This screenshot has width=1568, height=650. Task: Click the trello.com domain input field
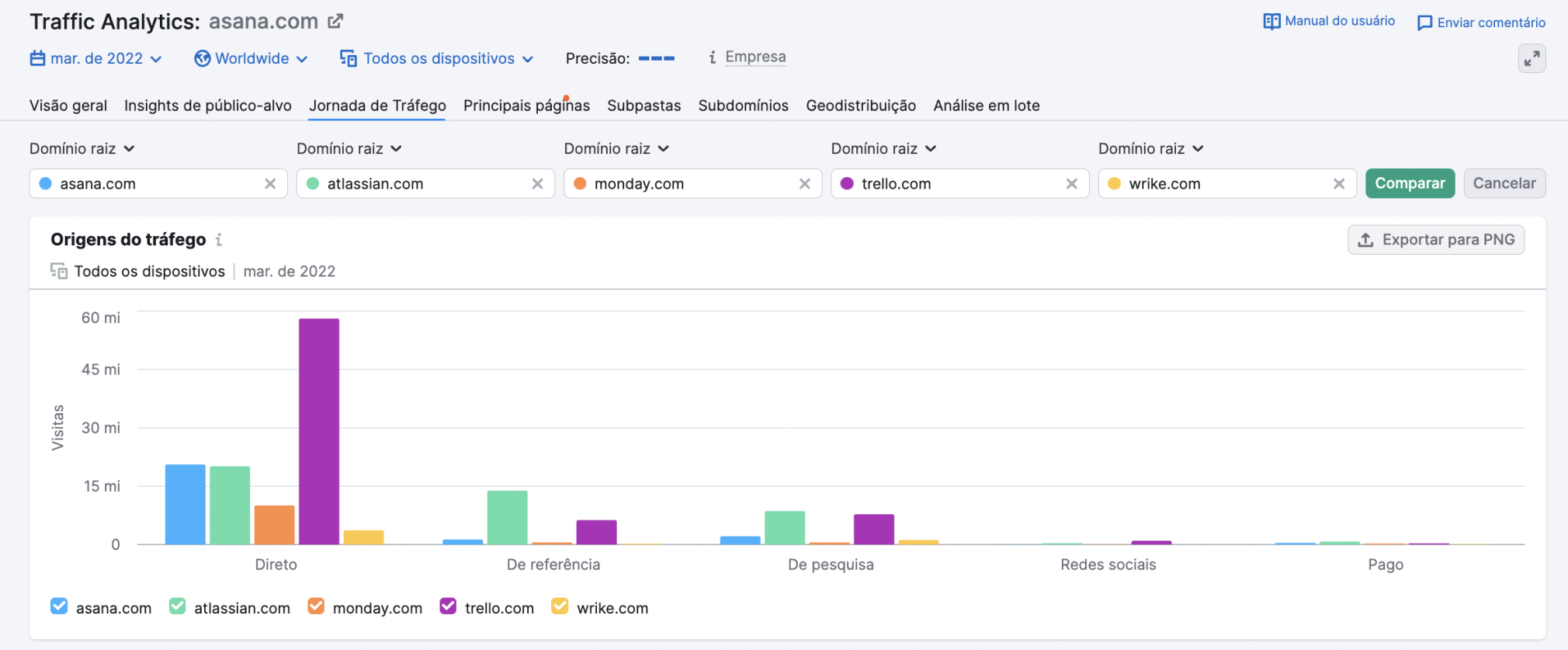click(959, 184)
